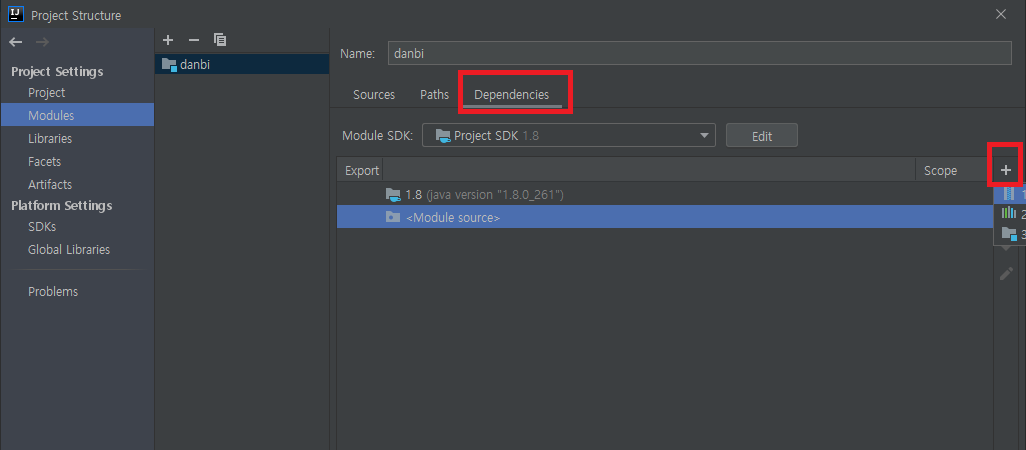Screen dimensions: 1026x450
Task: Copy the selected module
Action: [220, 40]
